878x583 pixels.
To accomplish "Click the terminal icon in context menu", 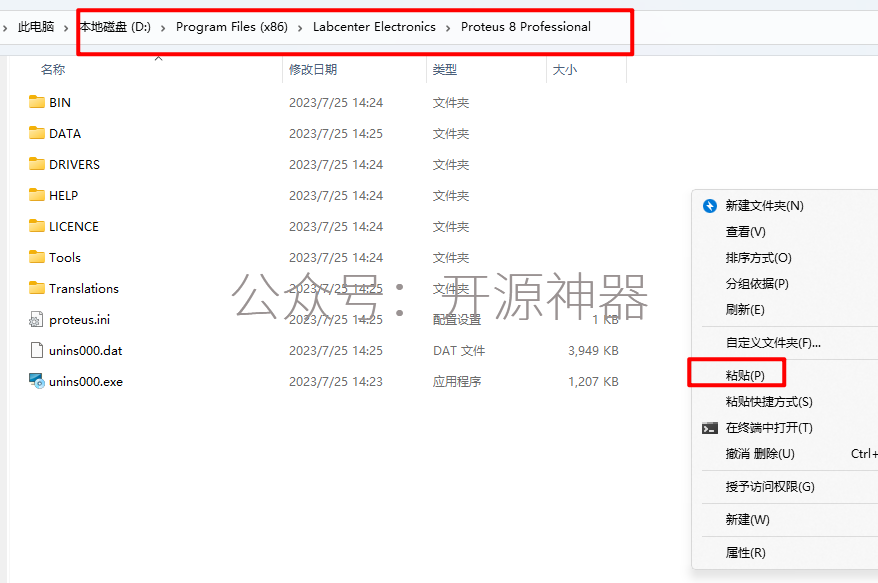I will 709,428.
